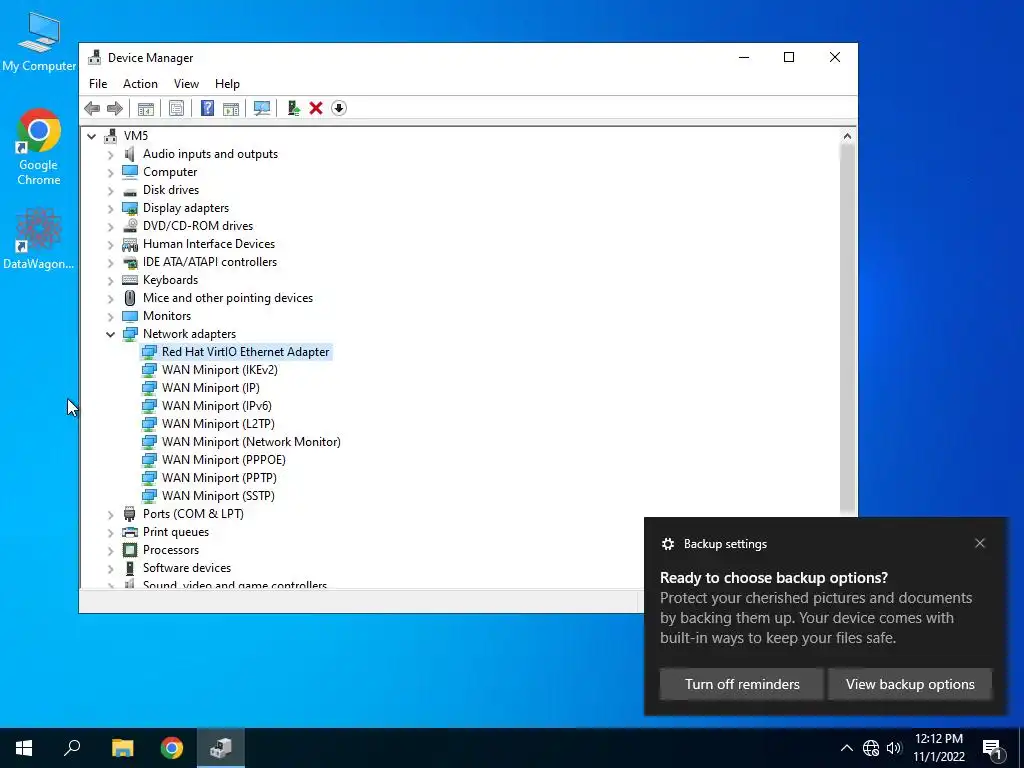
Task: Expand DVD/CD-ROM drives category
Action: (x=110, y=227)
